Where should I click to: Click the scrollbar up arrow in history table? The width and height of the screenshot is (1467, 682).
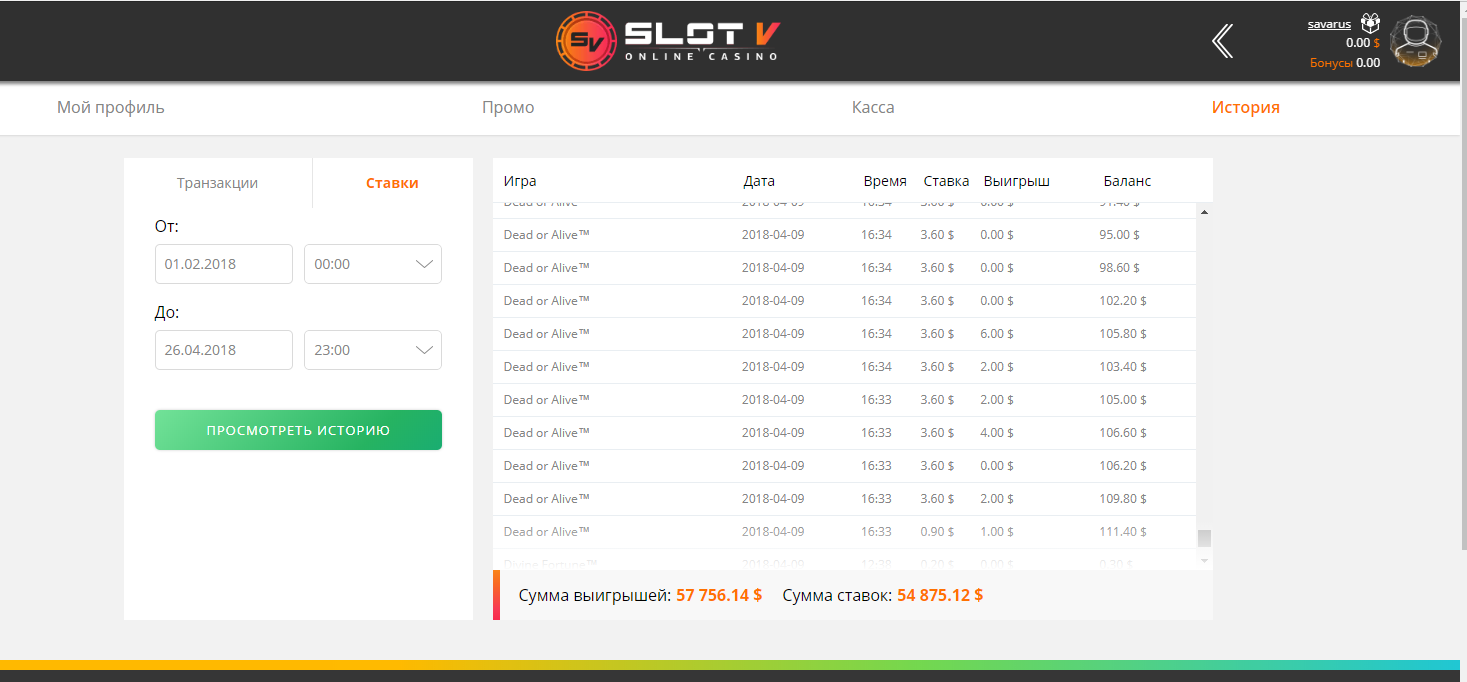[x=1204, y=212]
